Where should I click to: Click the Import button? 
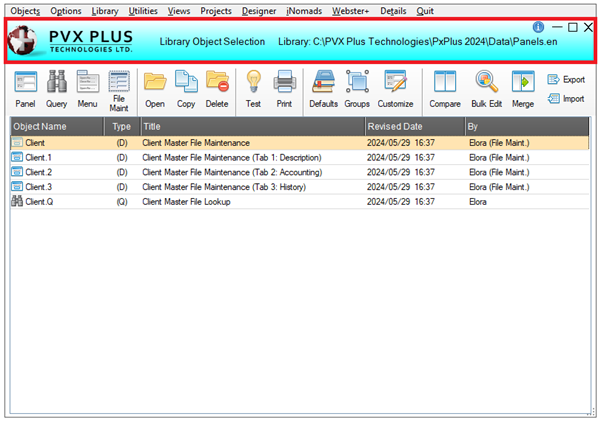(x=566, y=98)
